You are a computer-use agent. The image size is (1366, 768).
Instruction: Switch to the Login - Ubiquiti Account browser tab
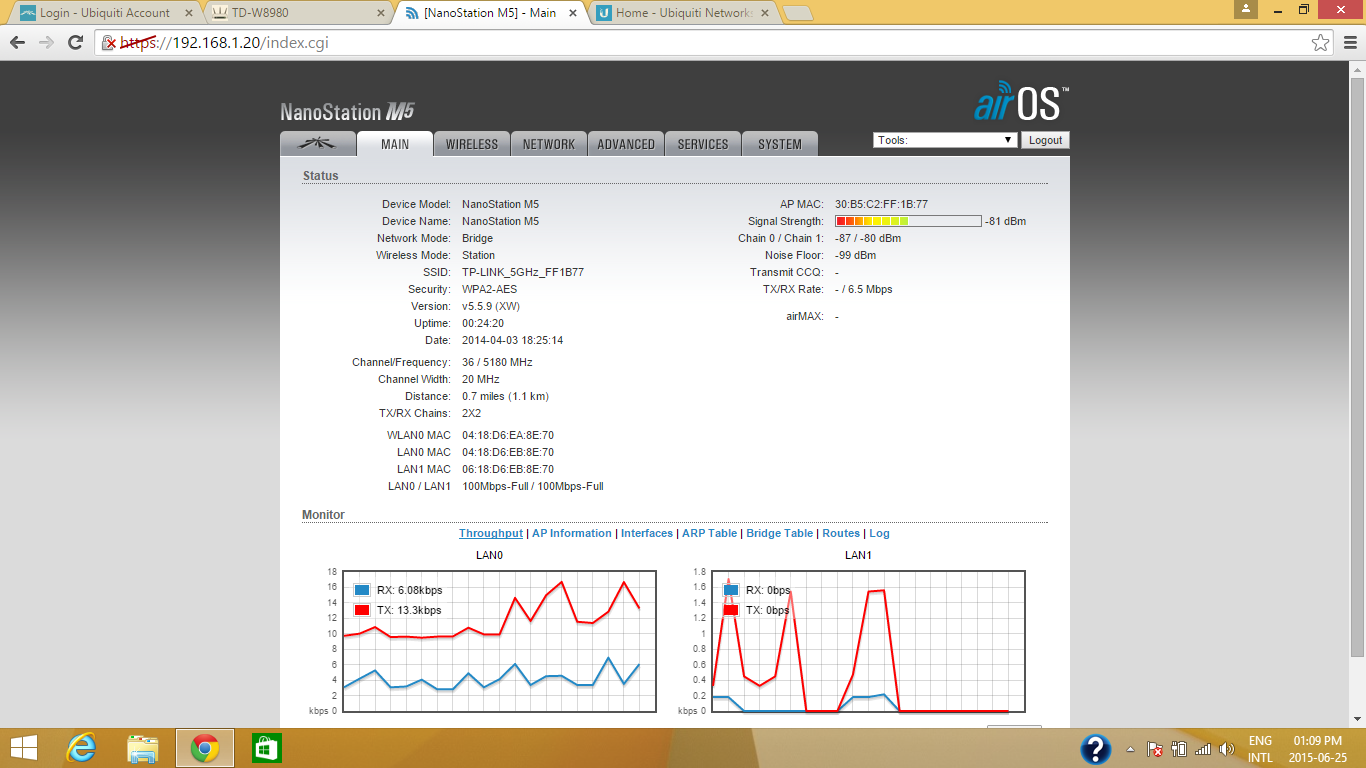[x=105, y=13]
